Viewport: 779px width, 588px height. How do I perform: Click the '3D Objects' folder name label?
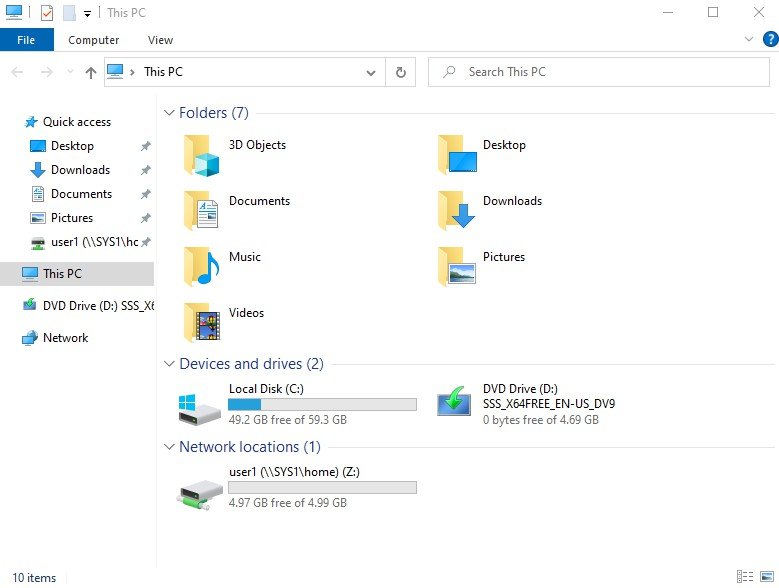click(257, 145)
